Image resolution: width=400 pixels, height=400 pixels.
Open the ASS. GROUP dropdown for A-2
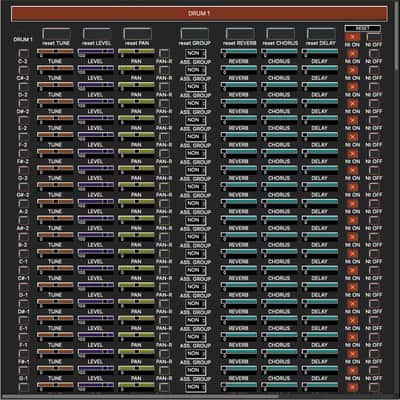pyautogui.click(x=195, y=204)
